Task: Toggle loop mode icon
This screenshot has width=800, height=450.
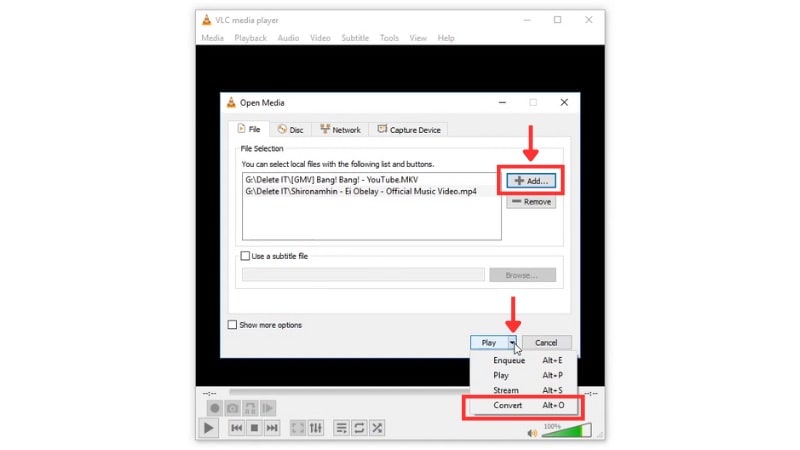Action: pyautogui.click(x=359, y=428)
